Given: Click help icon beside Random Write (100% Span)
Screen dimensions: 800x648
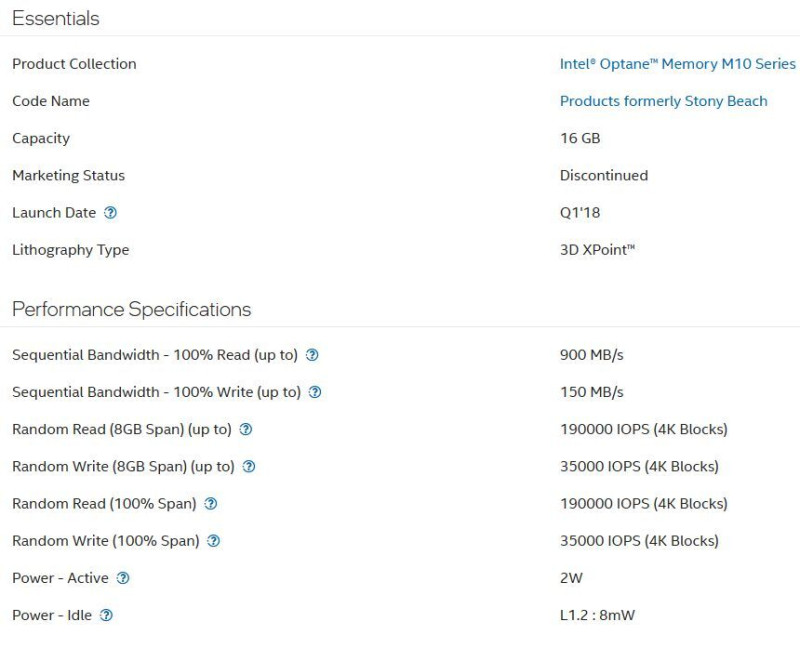Looking at the screenshot, I should click(x=213, y=541).
